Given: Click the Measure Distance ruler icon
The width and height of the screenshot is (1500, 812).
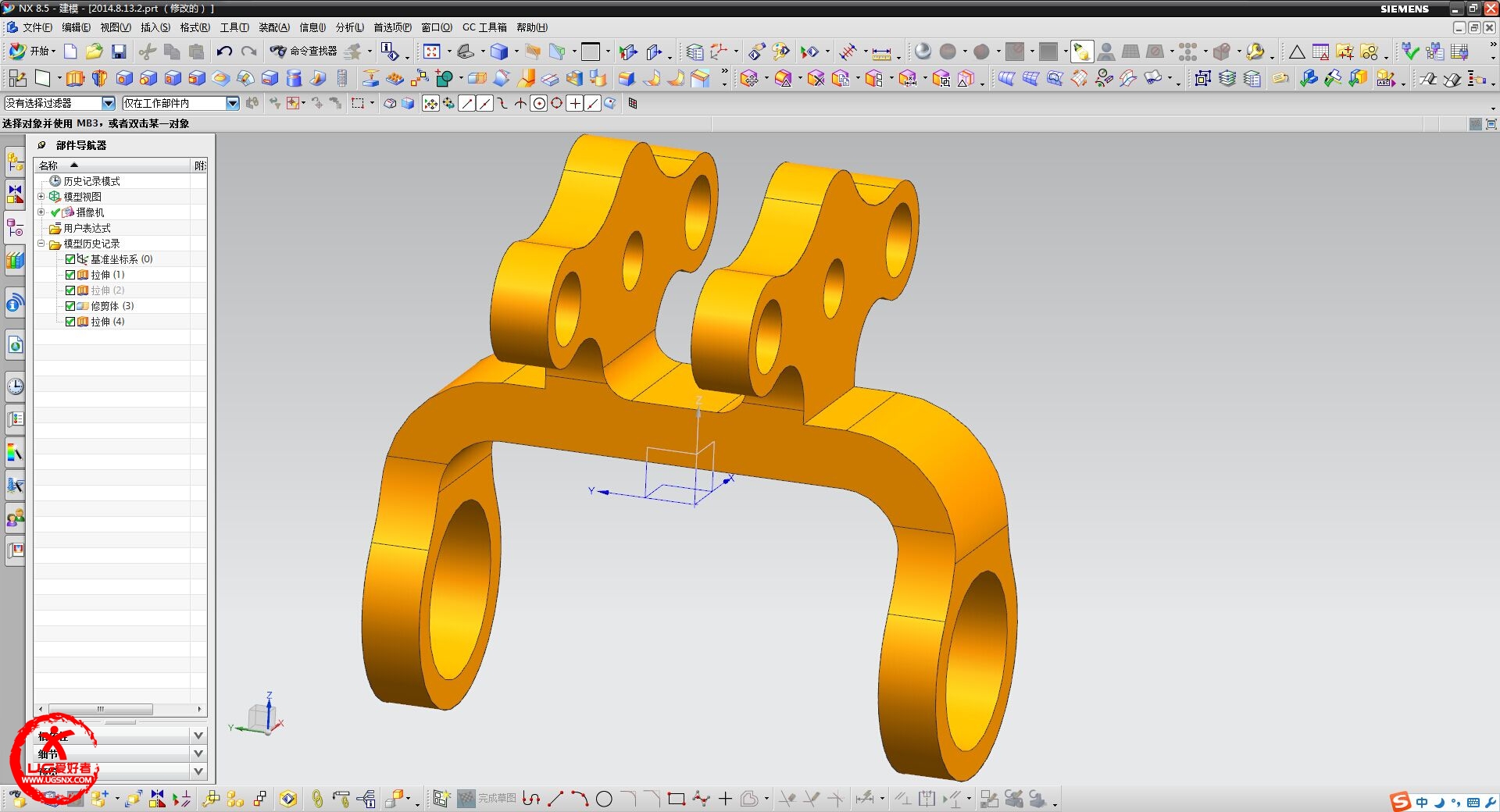Looking at the screenshot, I should coord(881,52).
